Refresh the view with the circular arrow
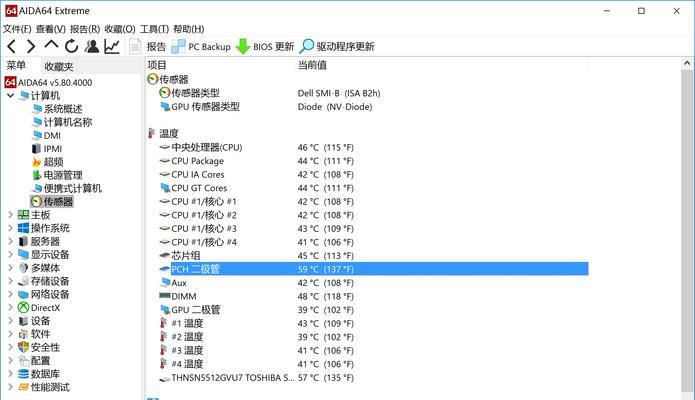The height and width of the screenshot is (400, 695). tap(71, 46)
